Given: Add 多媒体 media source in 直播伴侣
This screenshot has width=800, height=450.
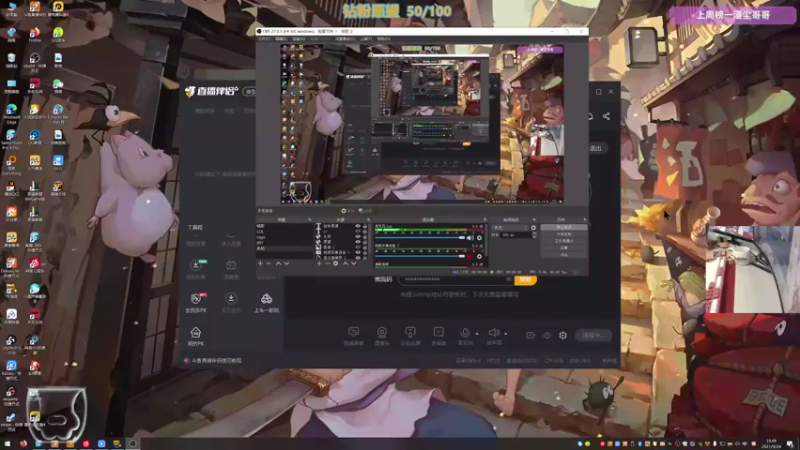Looking at the screenshot, I should point(438,336).
